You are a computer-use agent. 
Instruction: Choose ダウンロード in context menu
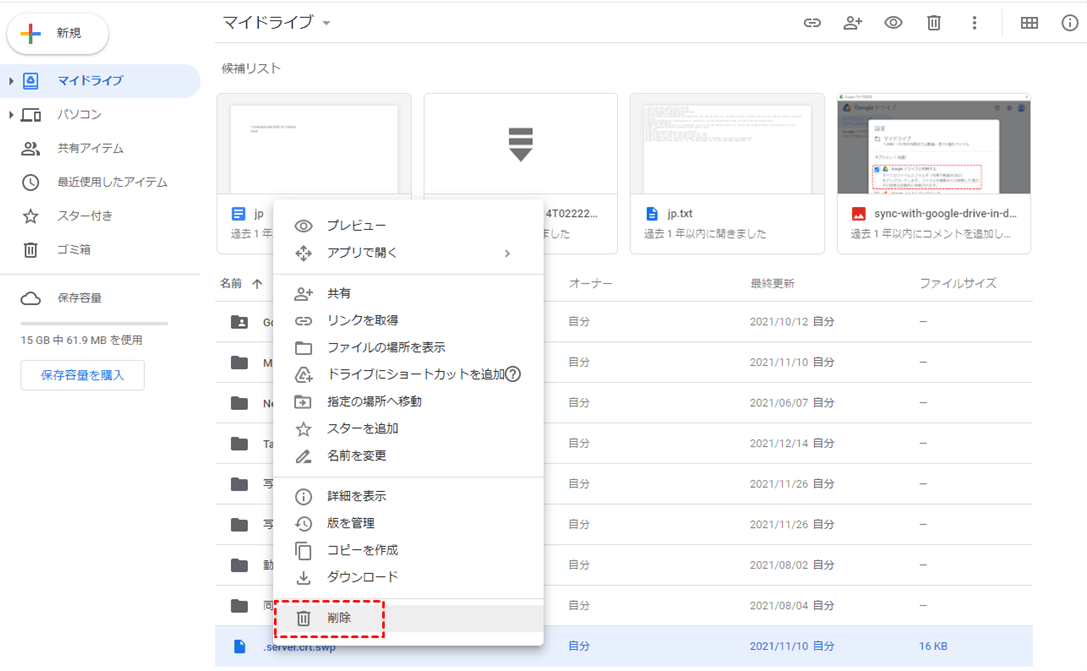[408, 577]
